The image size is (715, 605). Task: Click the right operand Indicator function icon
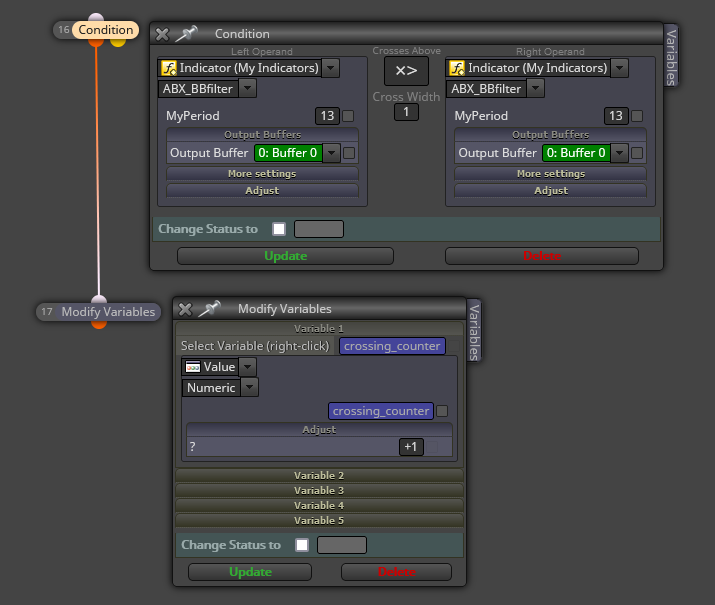457,68
